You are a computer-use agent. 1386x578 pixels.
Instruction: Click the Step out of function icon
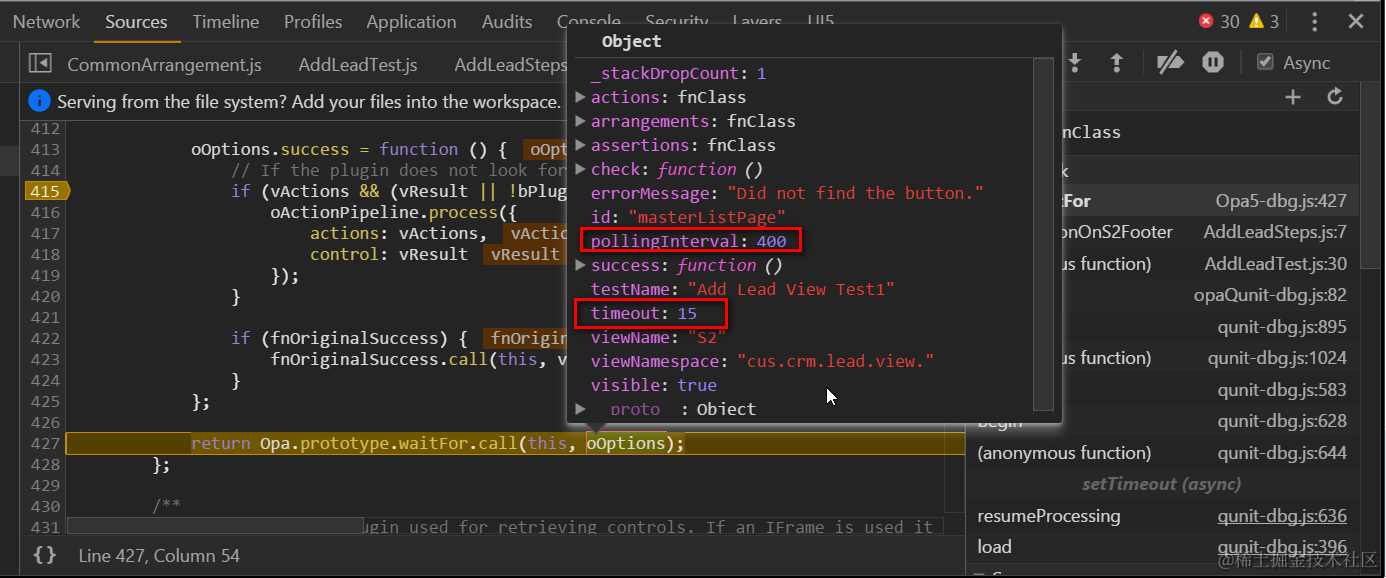coord(1117,62)
